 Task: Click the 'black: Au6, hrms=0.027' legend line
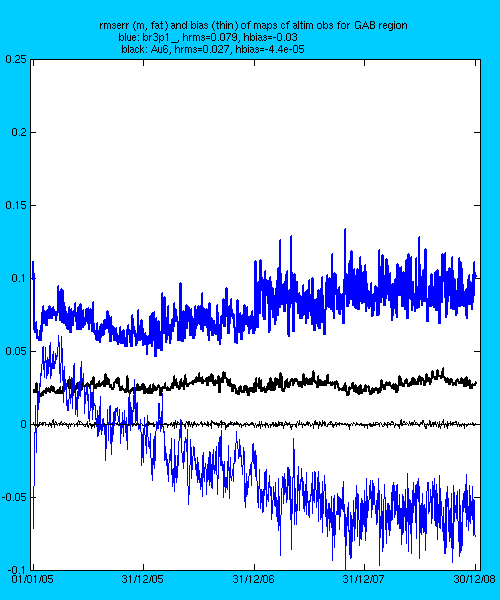pos(213,49)
